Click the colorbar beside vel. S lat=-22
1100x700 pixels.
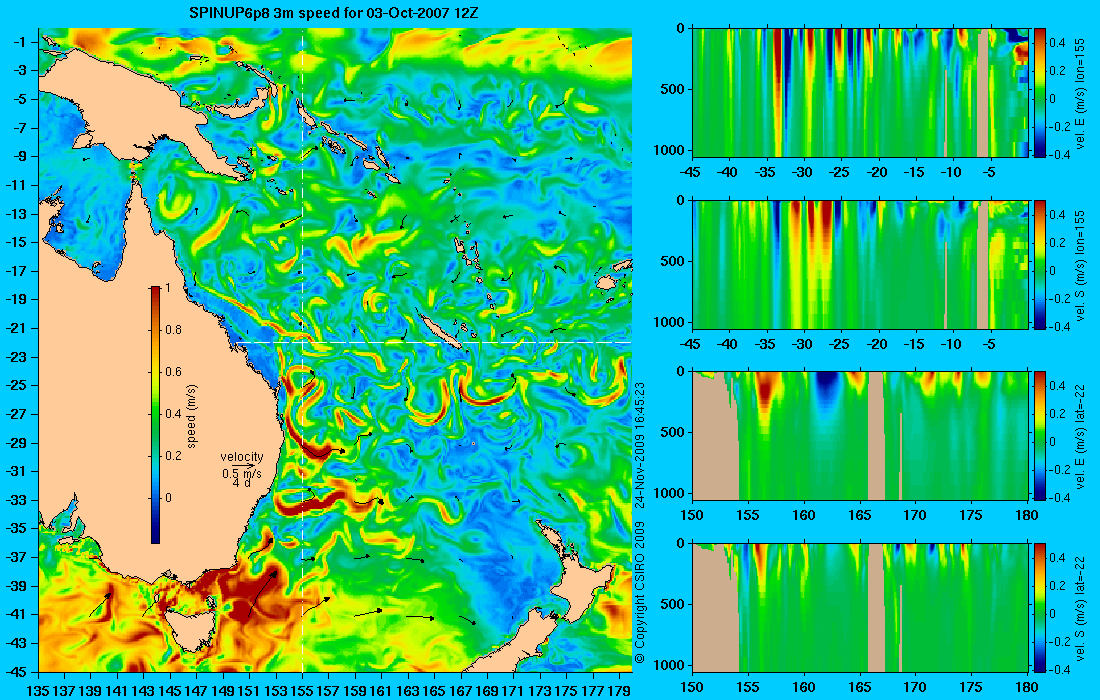(1039, 607)
